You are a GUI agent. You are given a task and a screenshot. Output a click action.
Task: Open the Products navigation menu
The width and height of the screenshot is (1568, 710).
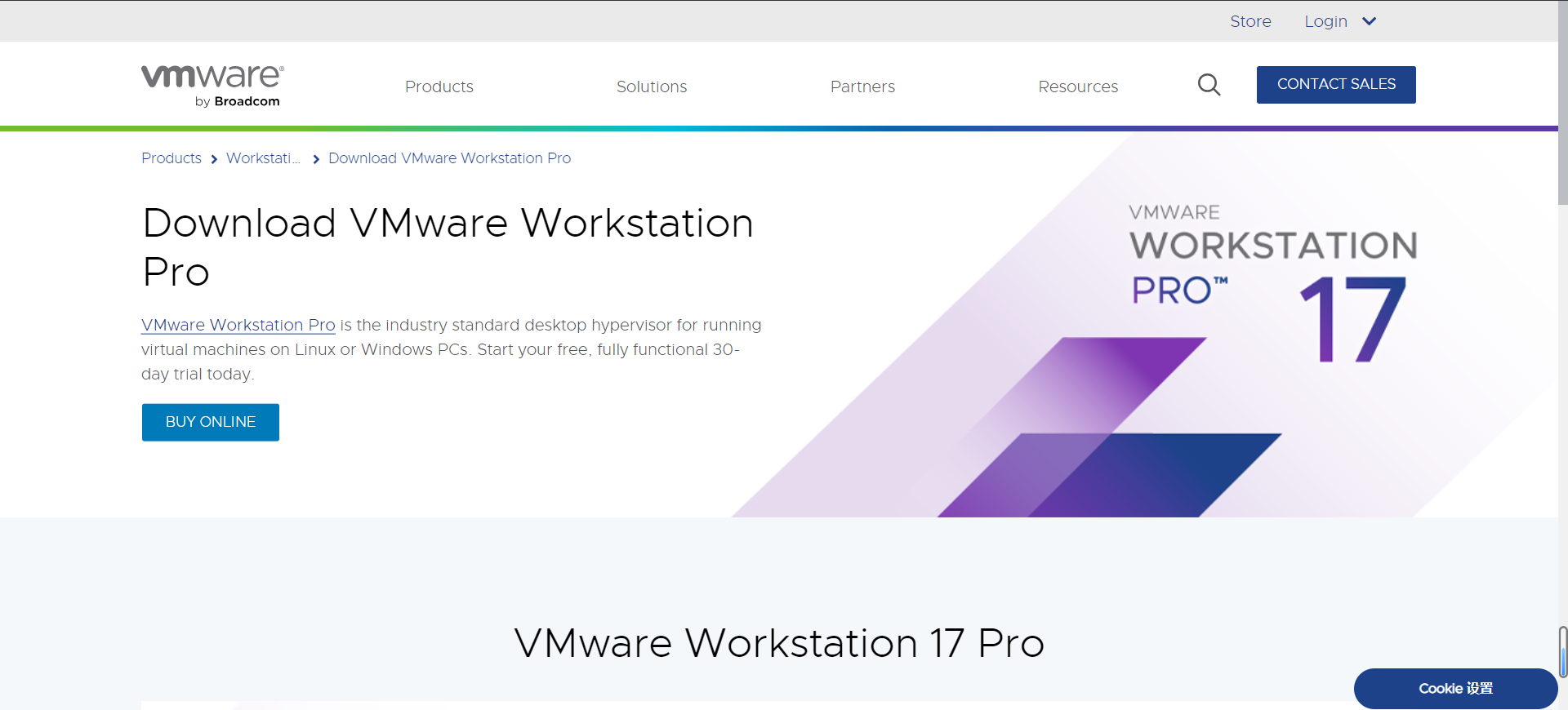(x=439, y=87)
